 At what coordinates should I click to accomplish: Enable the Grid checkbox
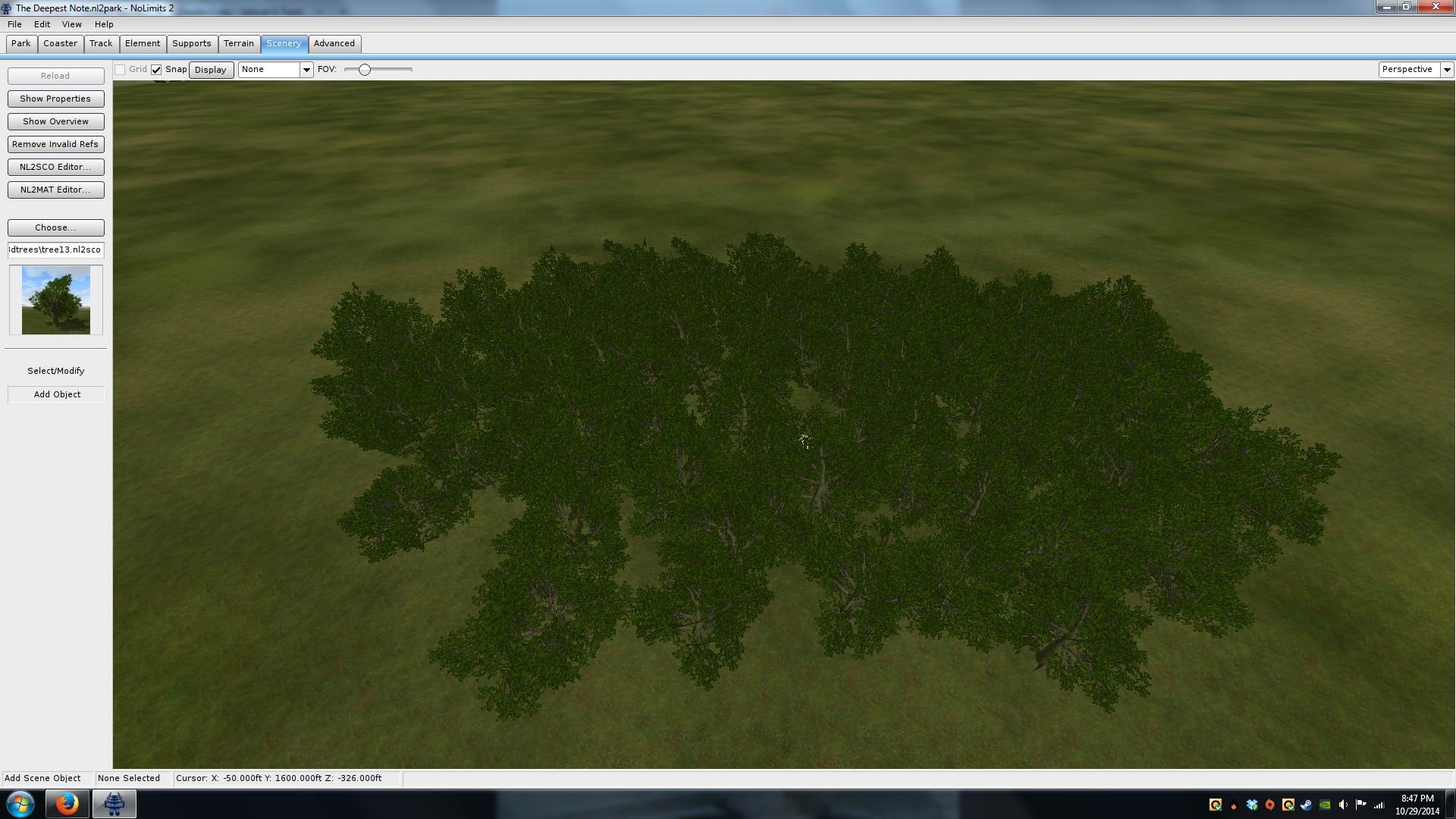(120, 70)
